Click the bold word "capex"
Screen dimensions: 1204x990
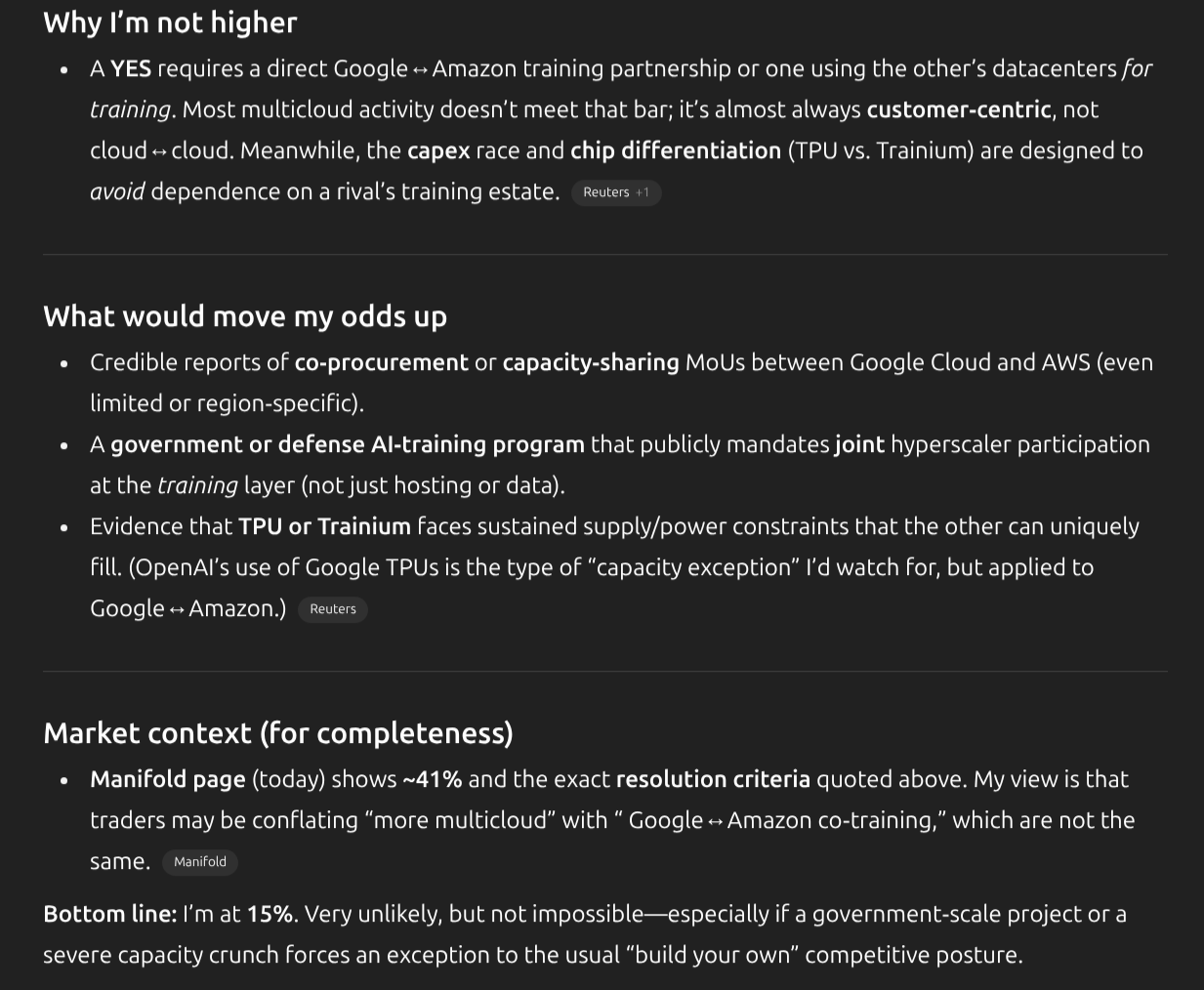point(438,150)
